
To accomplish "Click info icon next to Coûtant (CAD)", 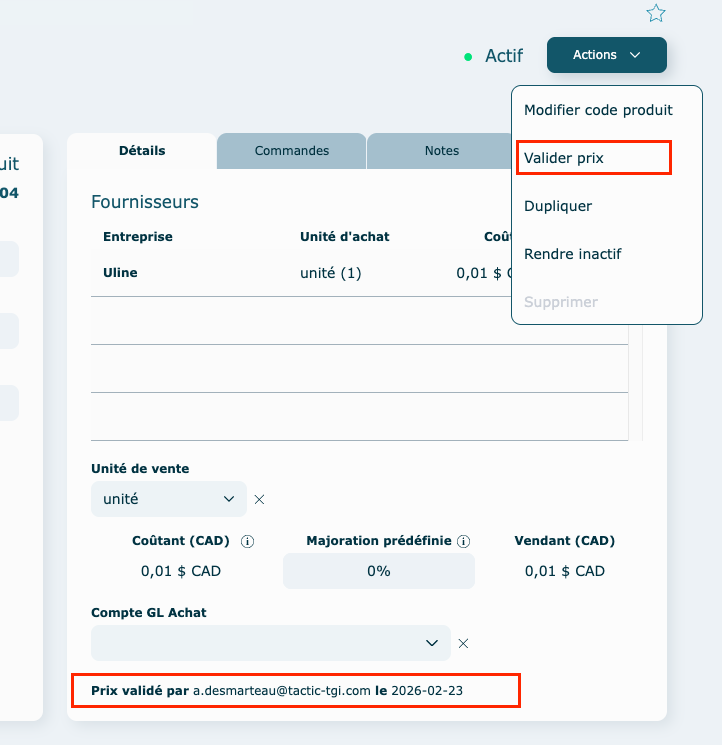I will (x=248, y=541).
